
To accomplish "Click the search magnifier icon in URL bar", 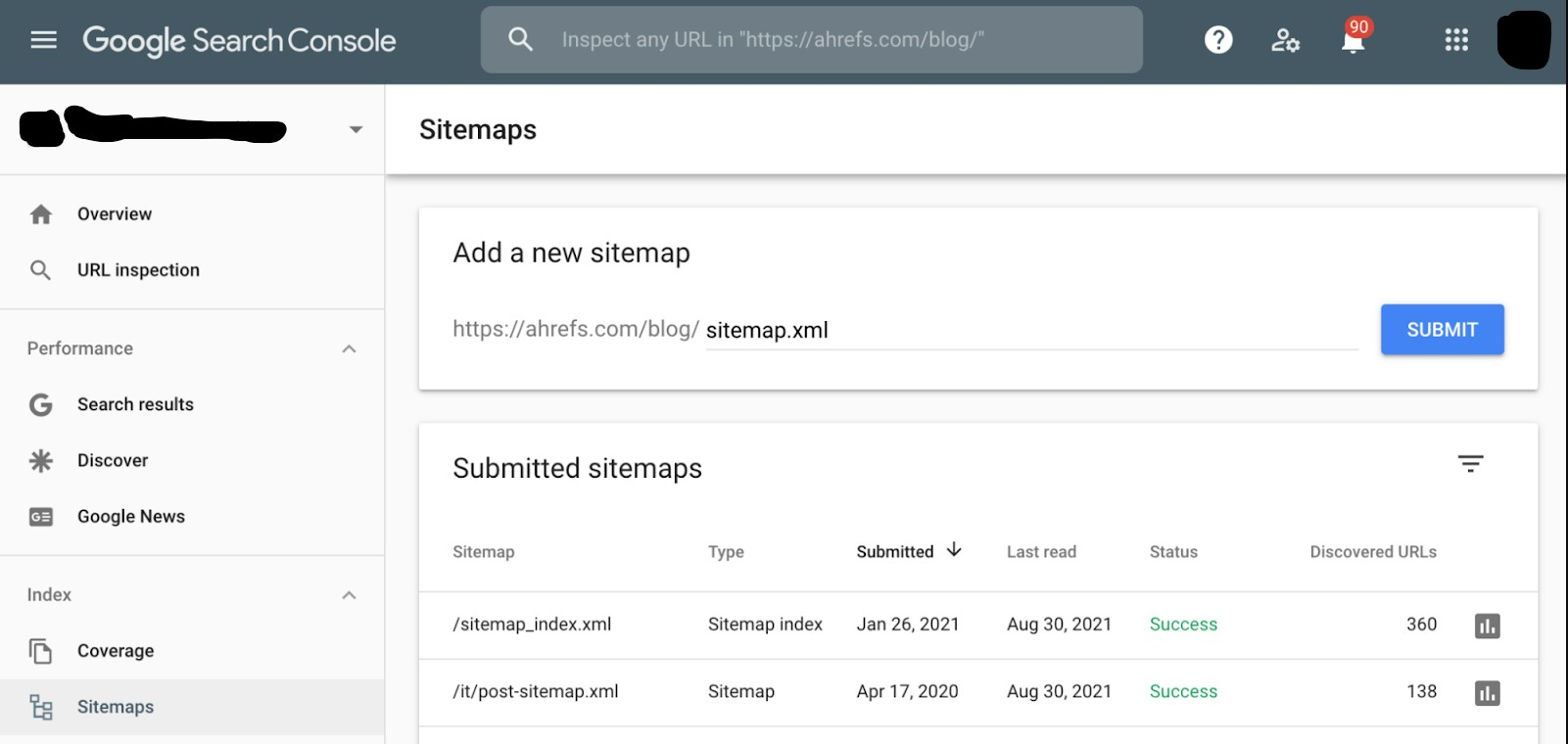I will [521, 39].
